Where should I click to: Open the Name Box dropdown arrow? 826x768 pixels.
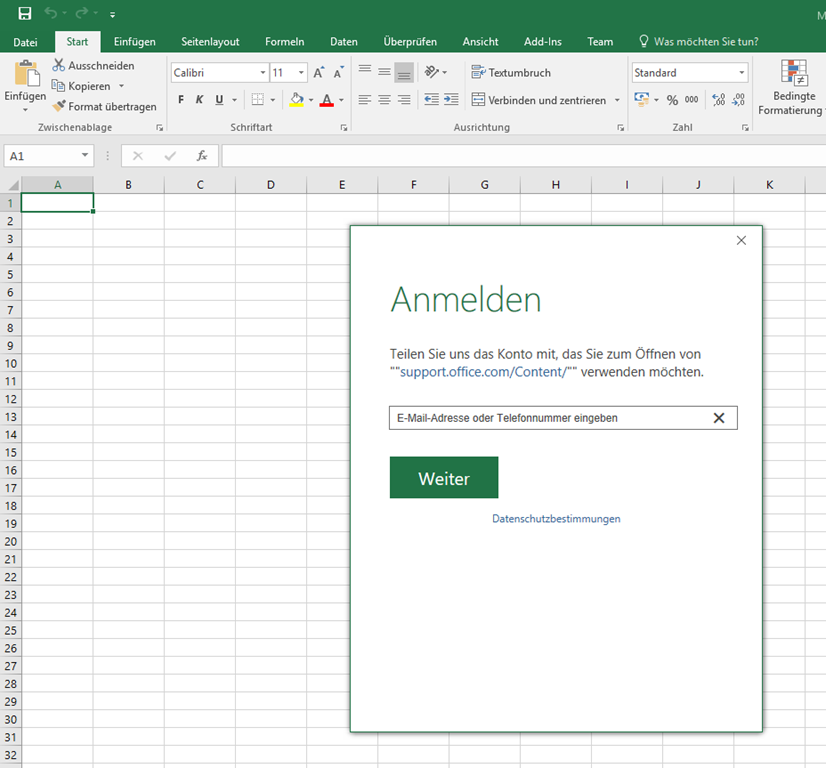(x=84, y=156)
